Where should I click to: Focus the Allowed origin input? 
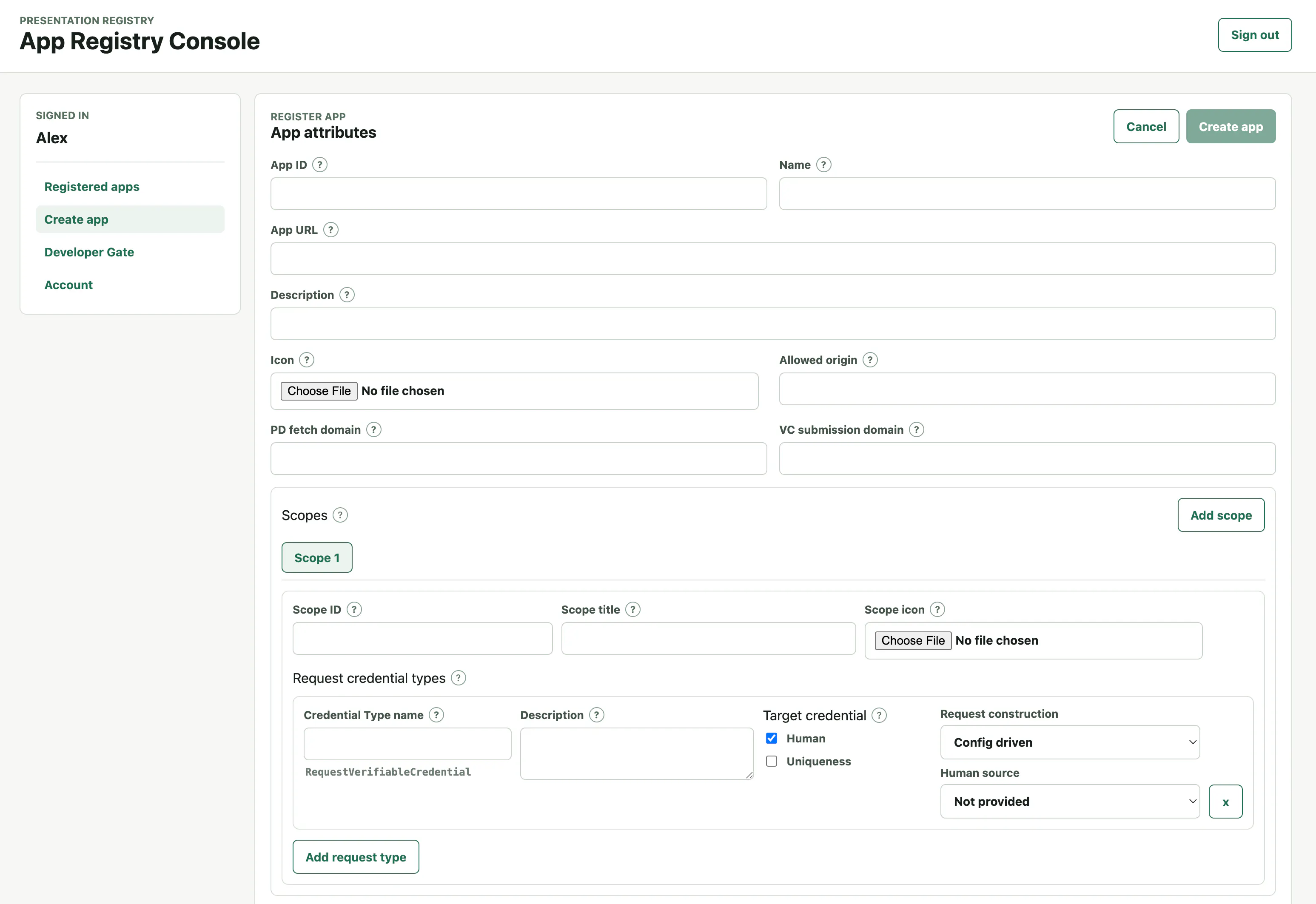point(1027,389)
